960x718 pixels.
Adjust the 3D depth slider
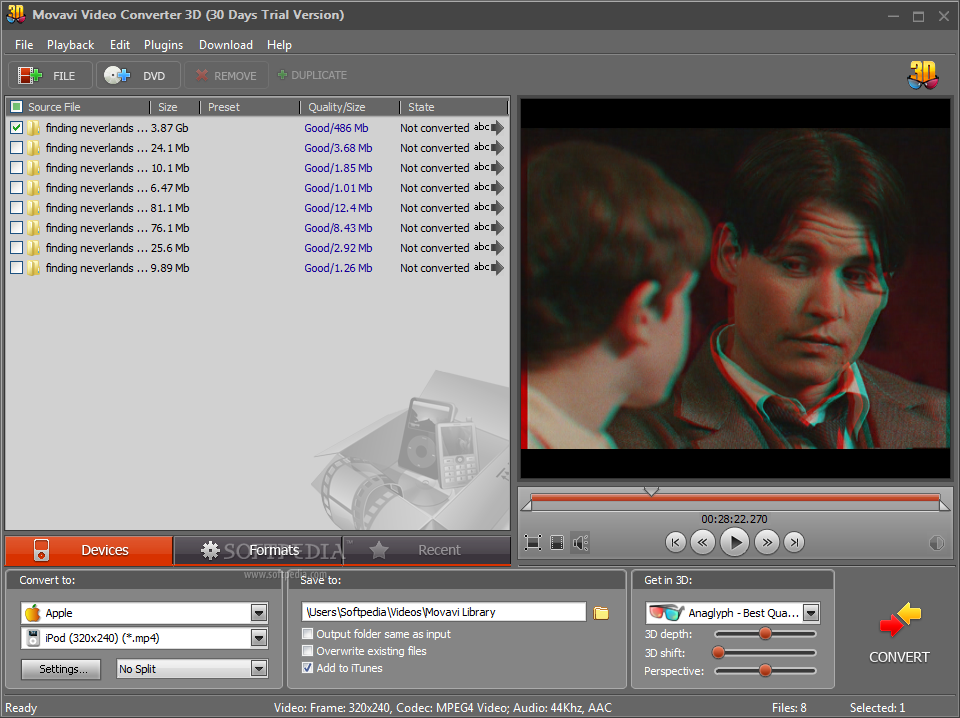[x=765, y=634]
